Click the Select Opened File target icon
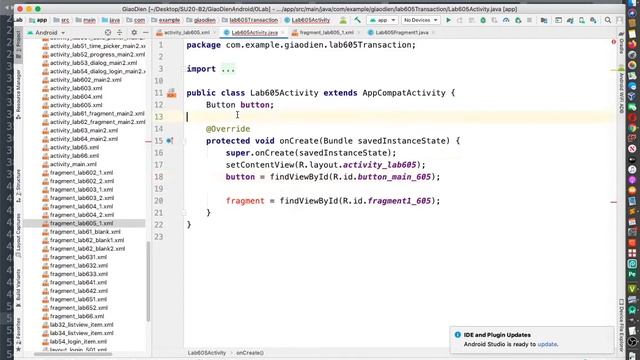Image resolution: width=640 pixels, height=360 pixels. point(108,32)
